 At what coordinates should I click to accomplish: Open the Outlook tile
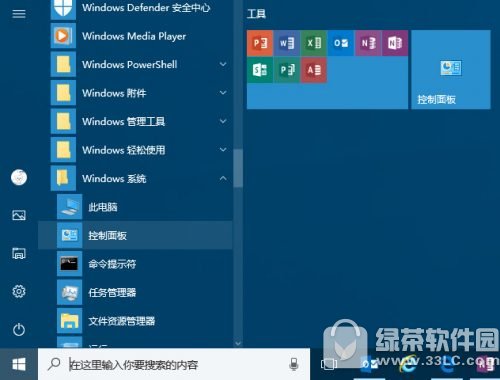click(341, 43)
